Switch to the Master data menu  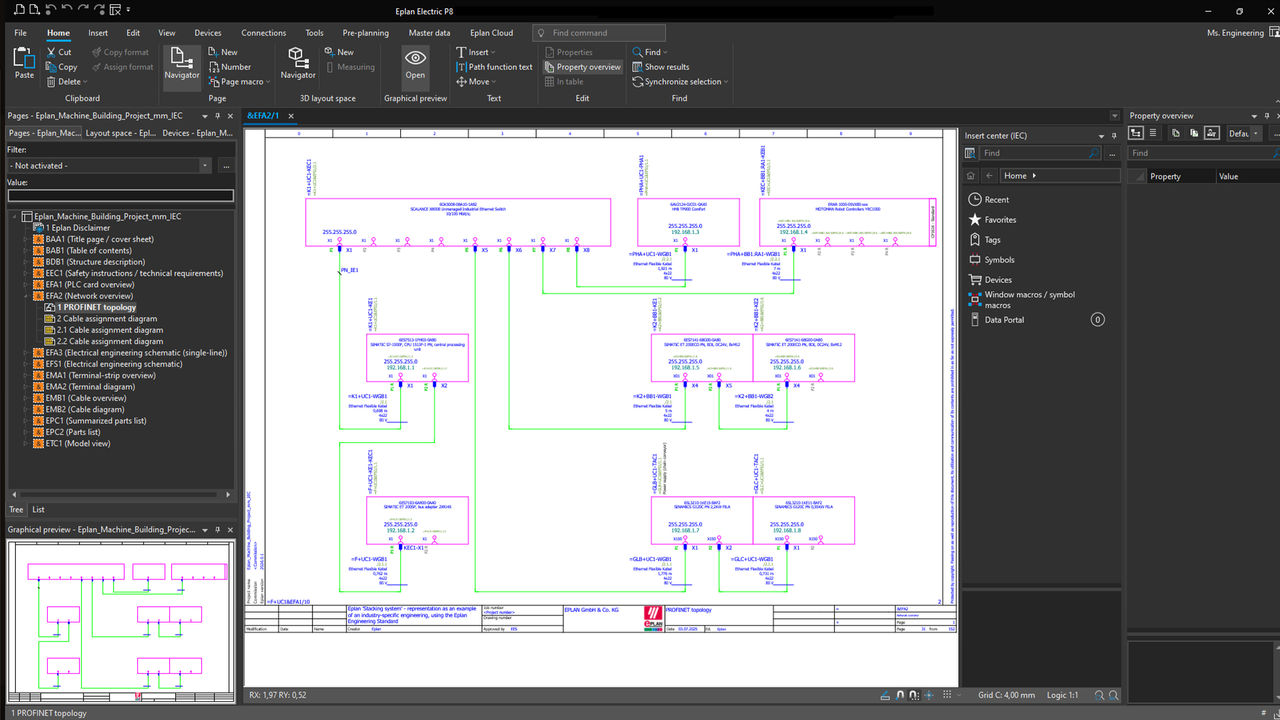pos(429,32)
